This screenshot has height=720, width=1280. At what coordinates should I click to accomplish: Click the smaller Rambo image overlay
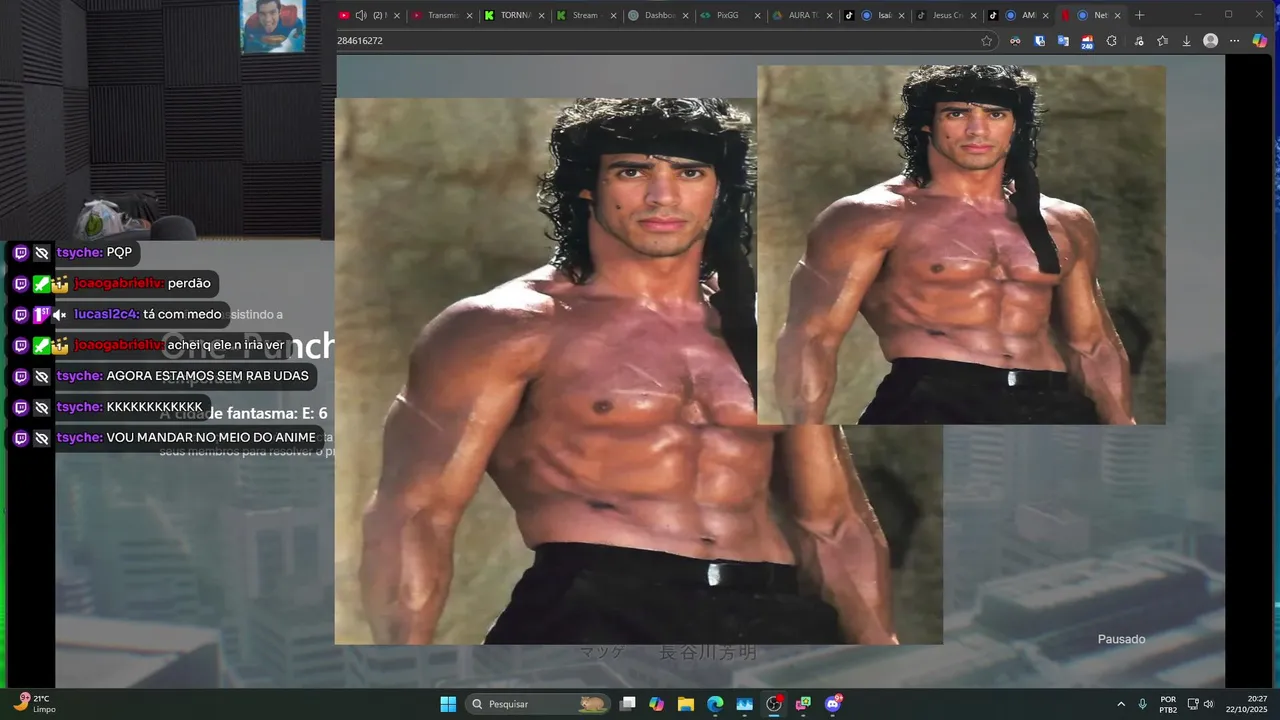tap(961, 245)
